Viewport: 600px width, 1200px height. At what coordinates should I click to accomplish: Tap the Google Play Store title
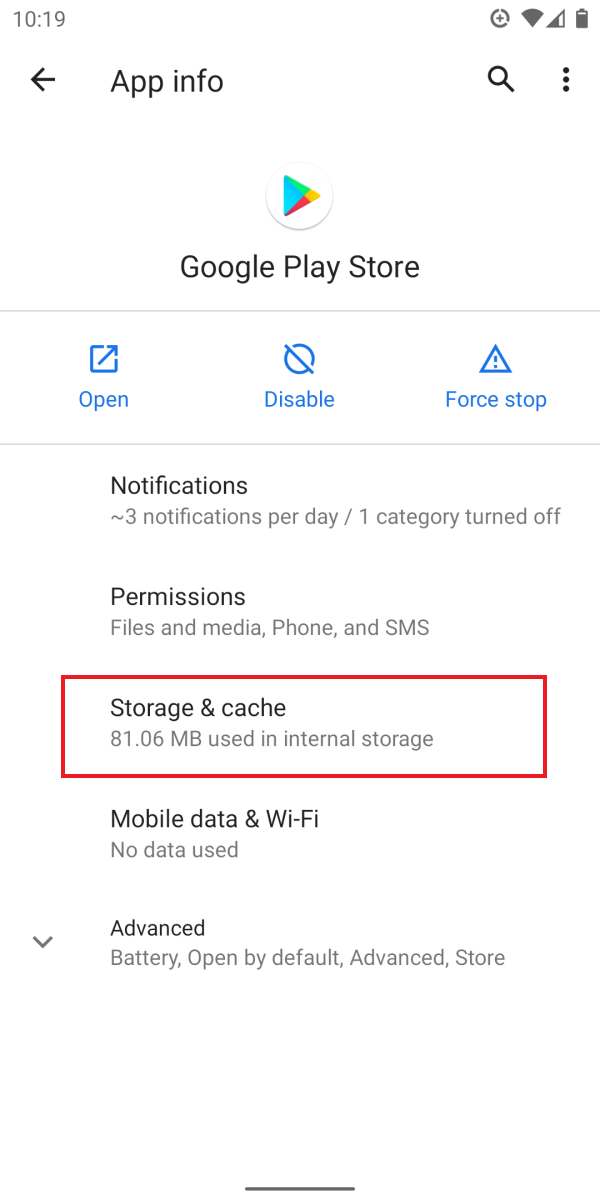(300, 267)
